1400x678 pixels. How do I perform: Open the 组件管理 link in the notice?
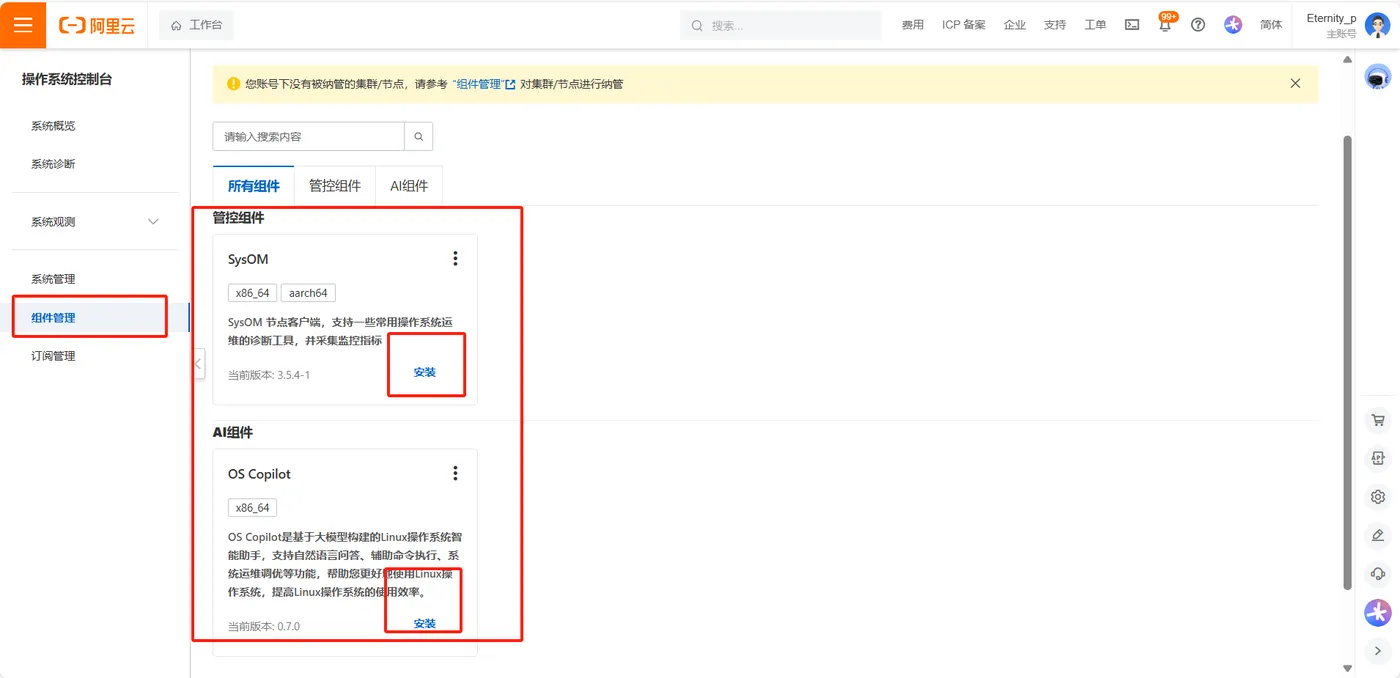(x=484, y=84)
